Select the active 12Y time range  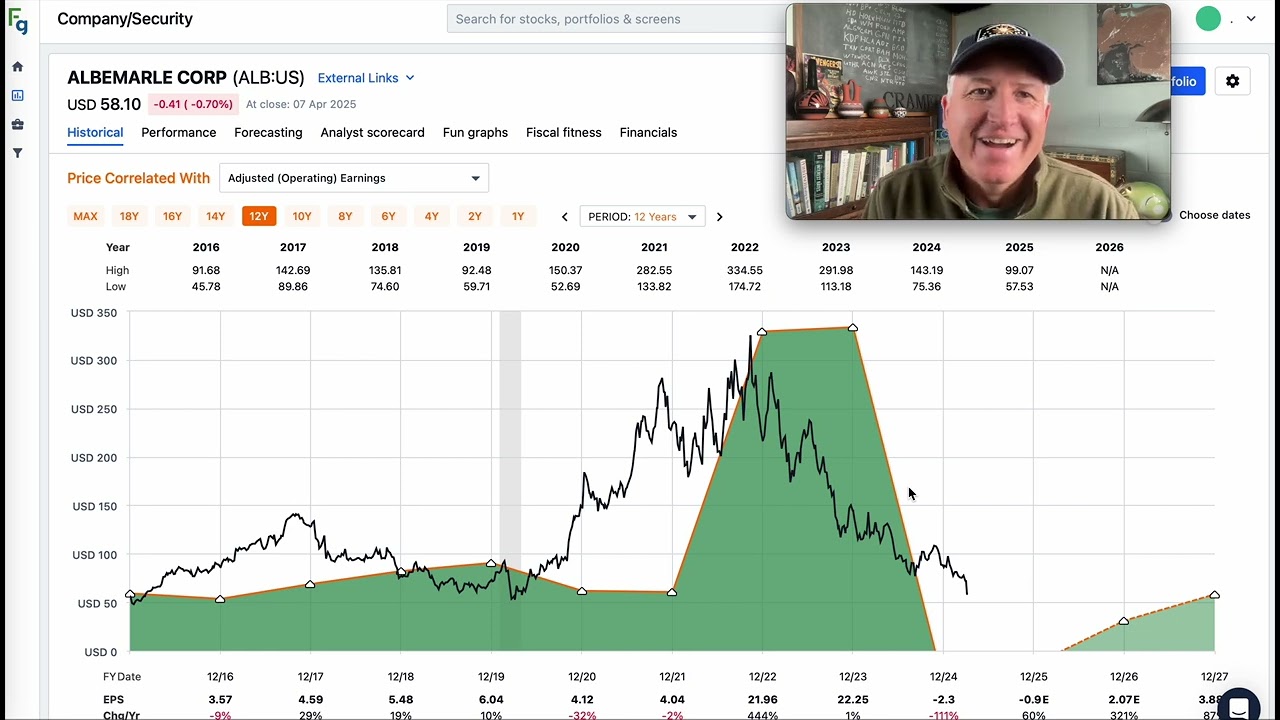click(x=259, y=216)
